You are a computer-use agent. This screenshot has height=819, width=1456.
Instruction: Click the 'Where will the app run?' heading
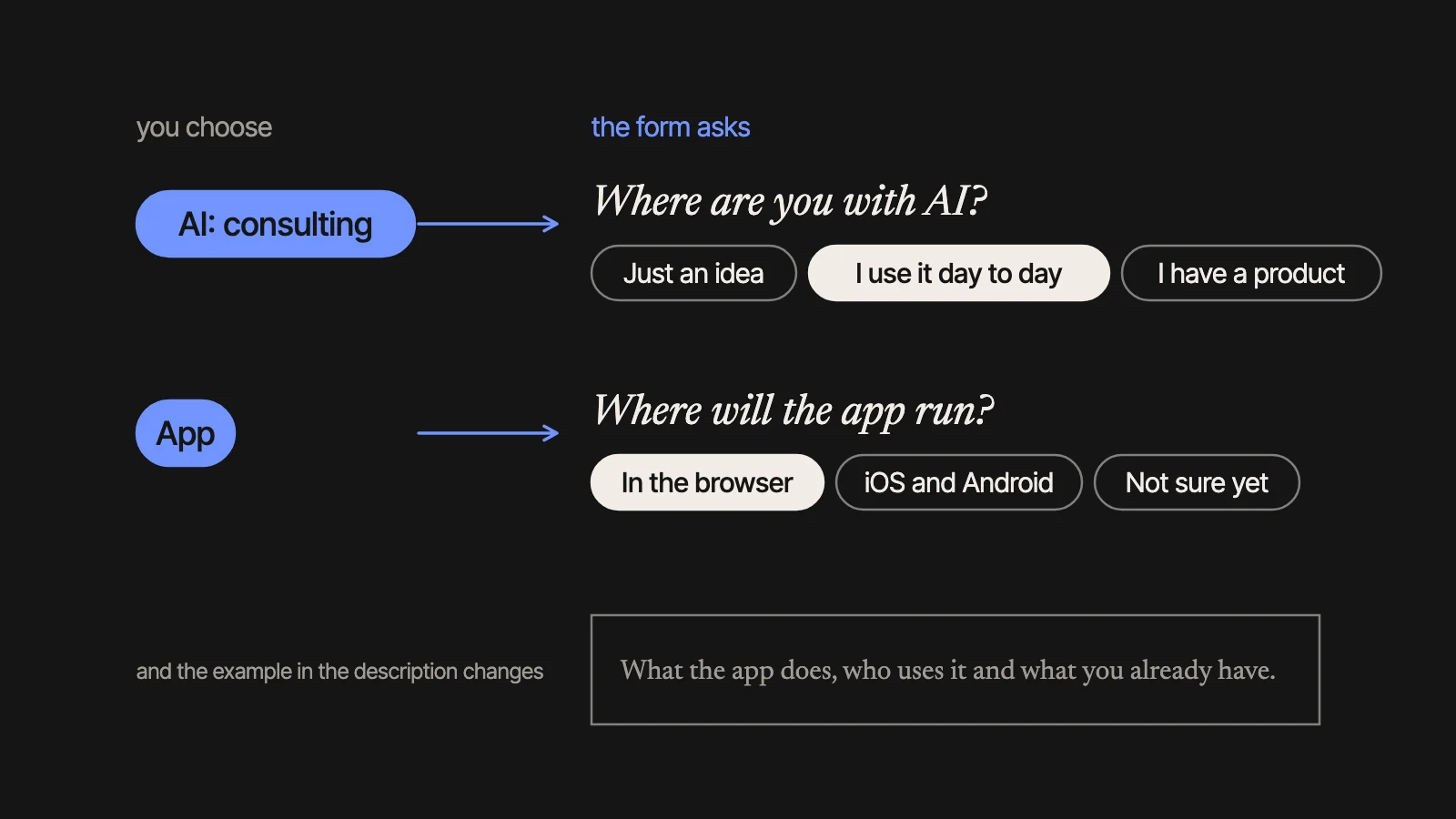click(x=794, y=410)
